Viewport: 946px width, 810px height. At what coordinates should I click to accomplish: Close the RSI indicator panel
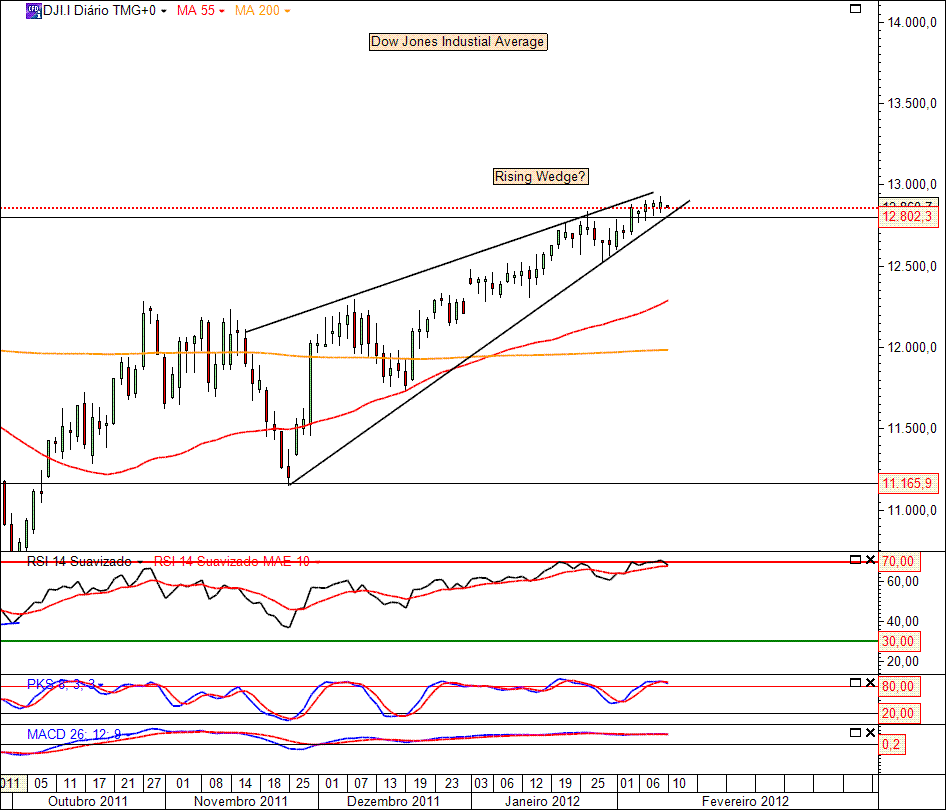870,560
